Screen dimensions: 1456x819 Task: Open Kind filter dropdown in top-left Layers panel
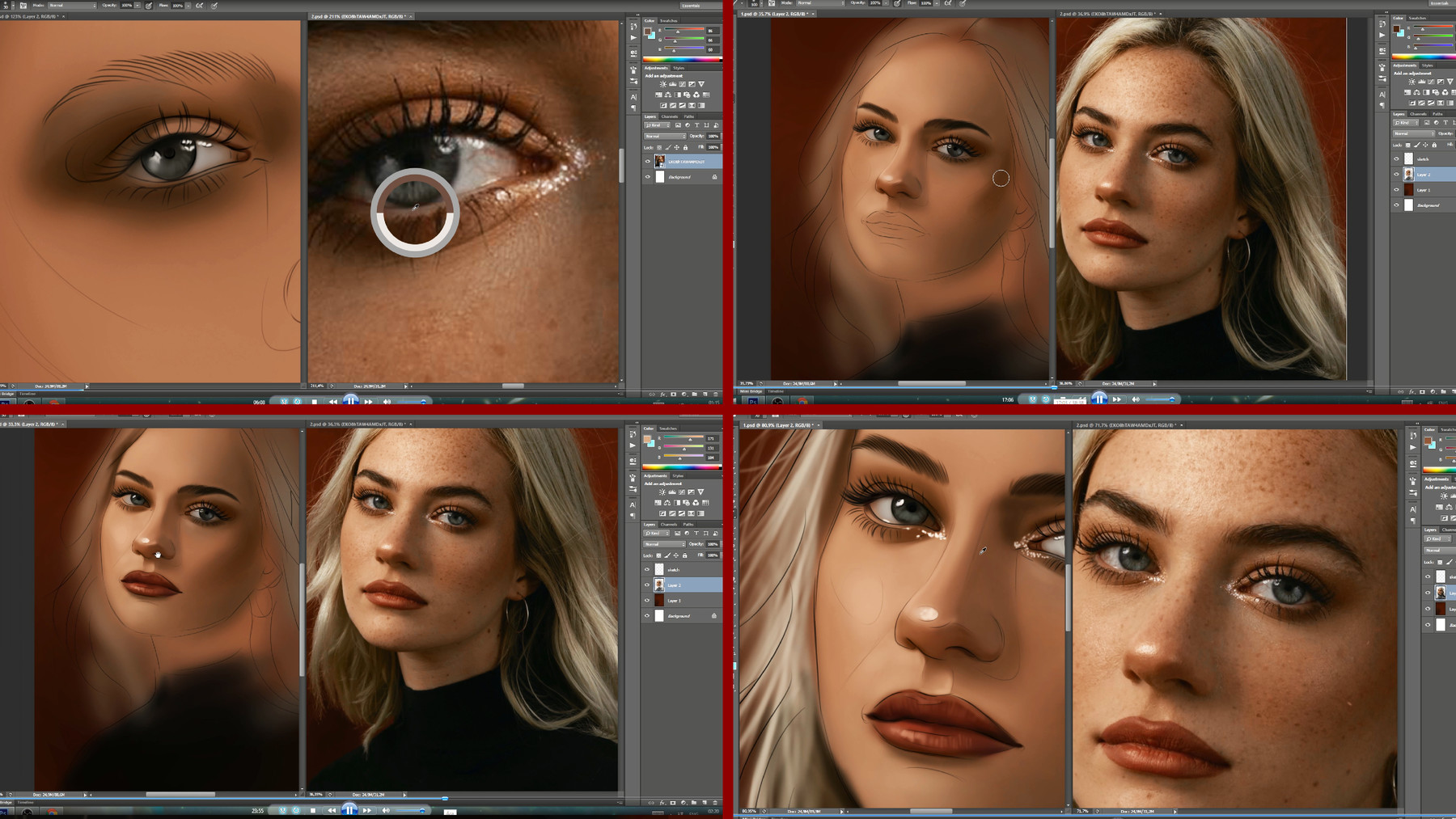657,125
